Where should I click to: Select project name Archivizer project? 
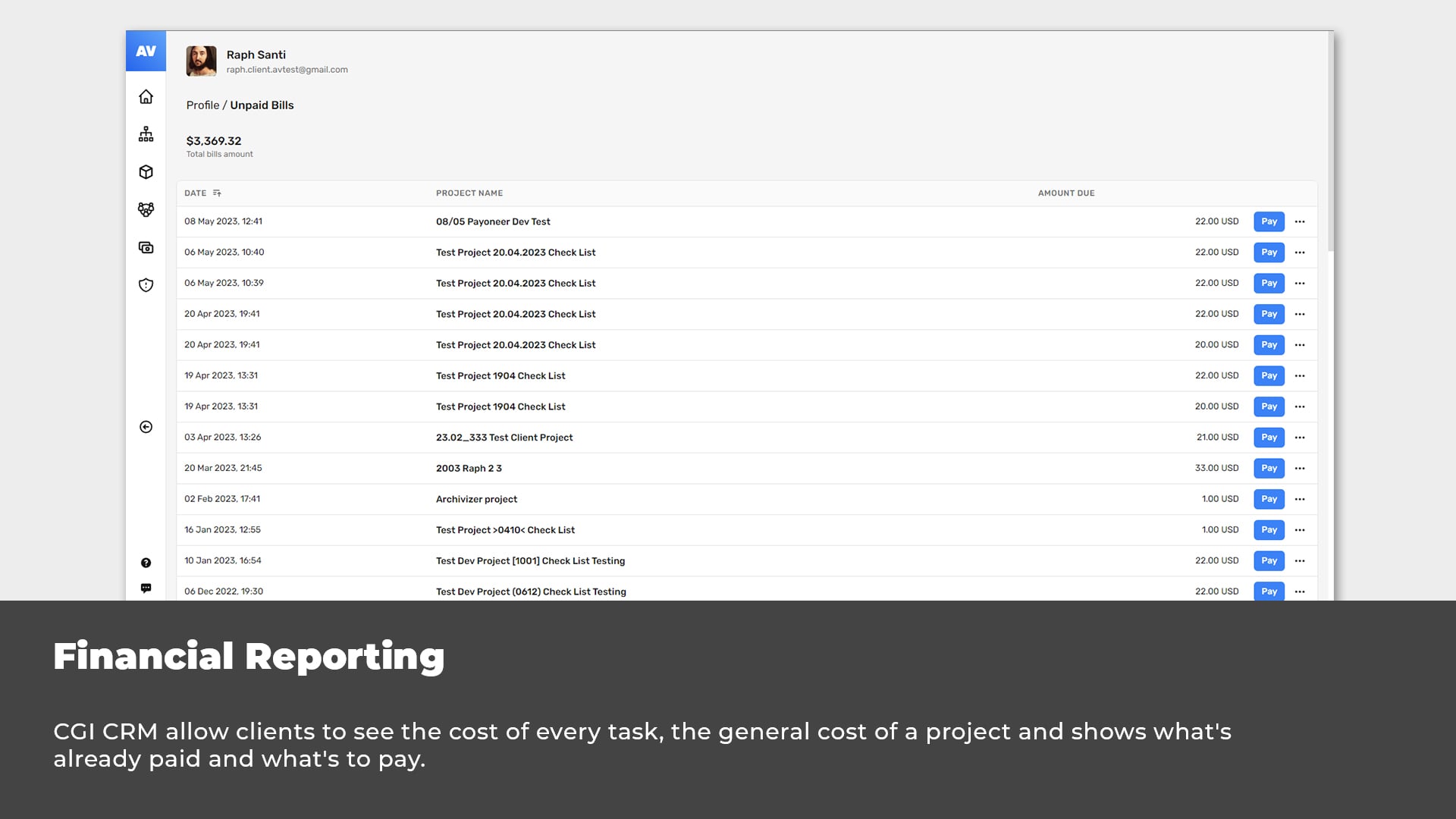pyautogui.click(x=476, y=499)
